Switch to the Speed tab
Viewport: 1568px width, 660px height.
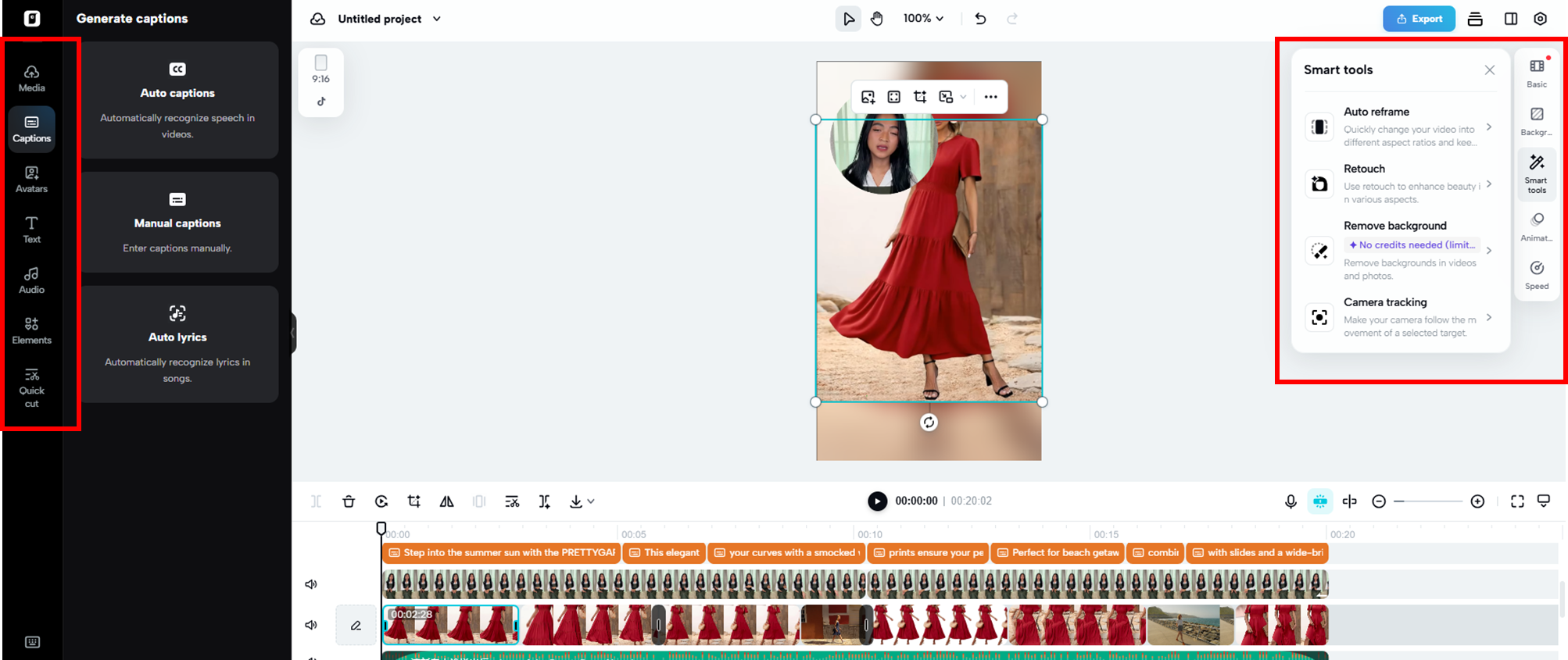(1536, 275)
